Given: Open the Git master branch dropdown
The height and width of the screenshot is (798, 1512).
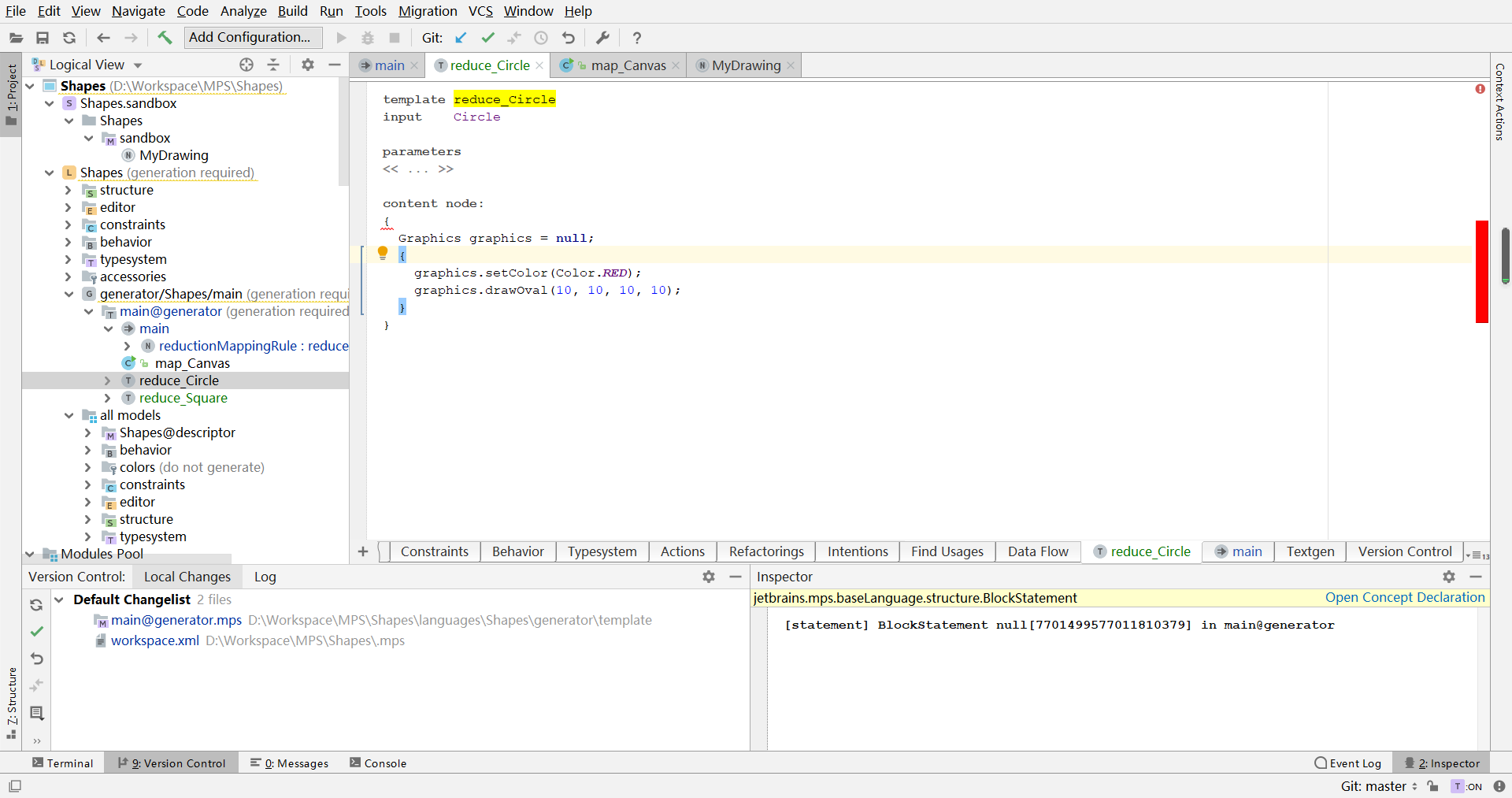Looking at the screenshot, I should (1377, 785).
